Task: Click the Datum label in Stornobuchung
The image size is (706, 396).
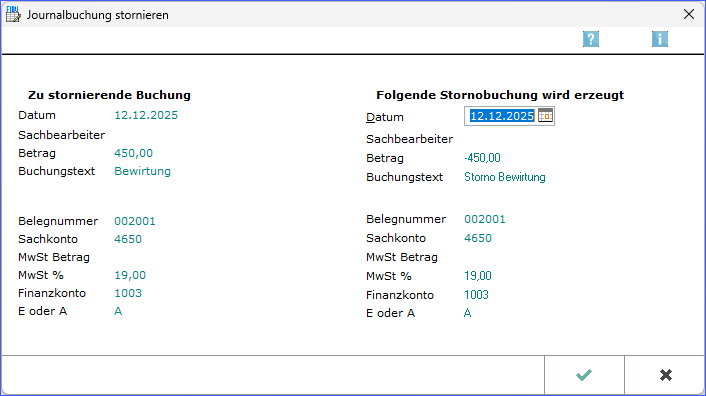Action: [x=385, y=117]
